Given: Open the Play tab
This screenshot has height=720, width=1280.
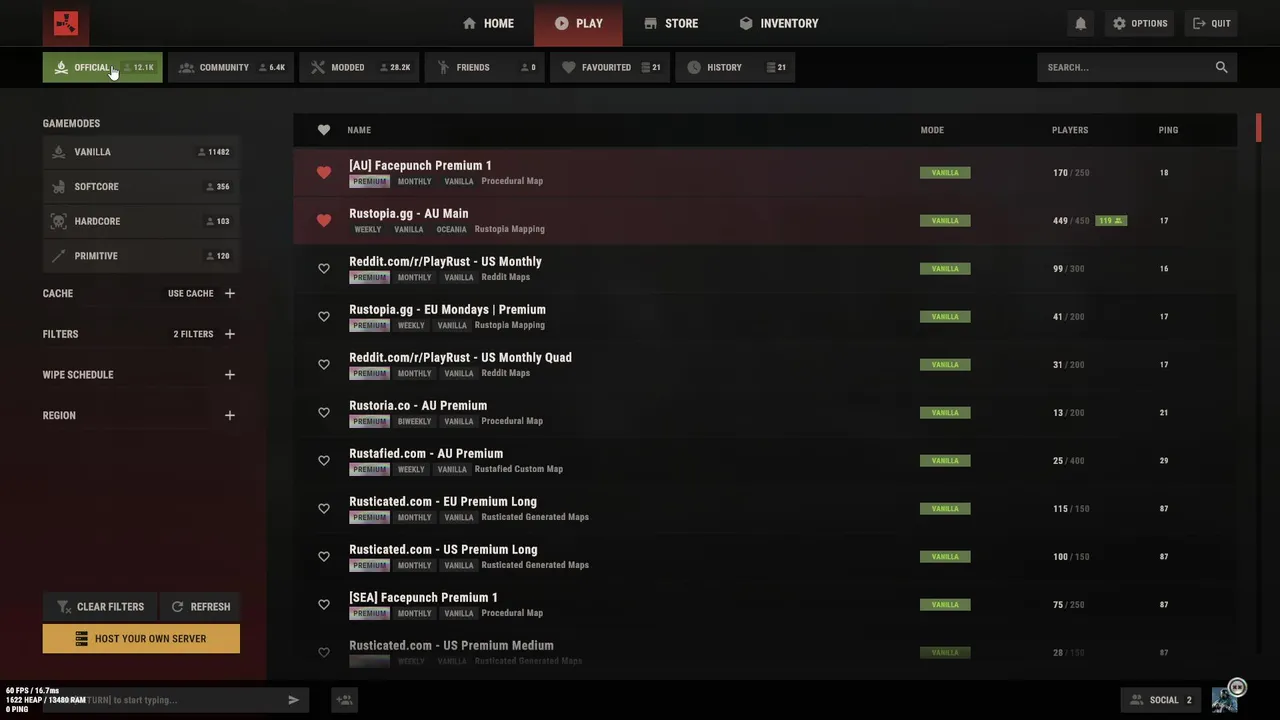Looking at the screenshot, I should click(x=578, y=23).
